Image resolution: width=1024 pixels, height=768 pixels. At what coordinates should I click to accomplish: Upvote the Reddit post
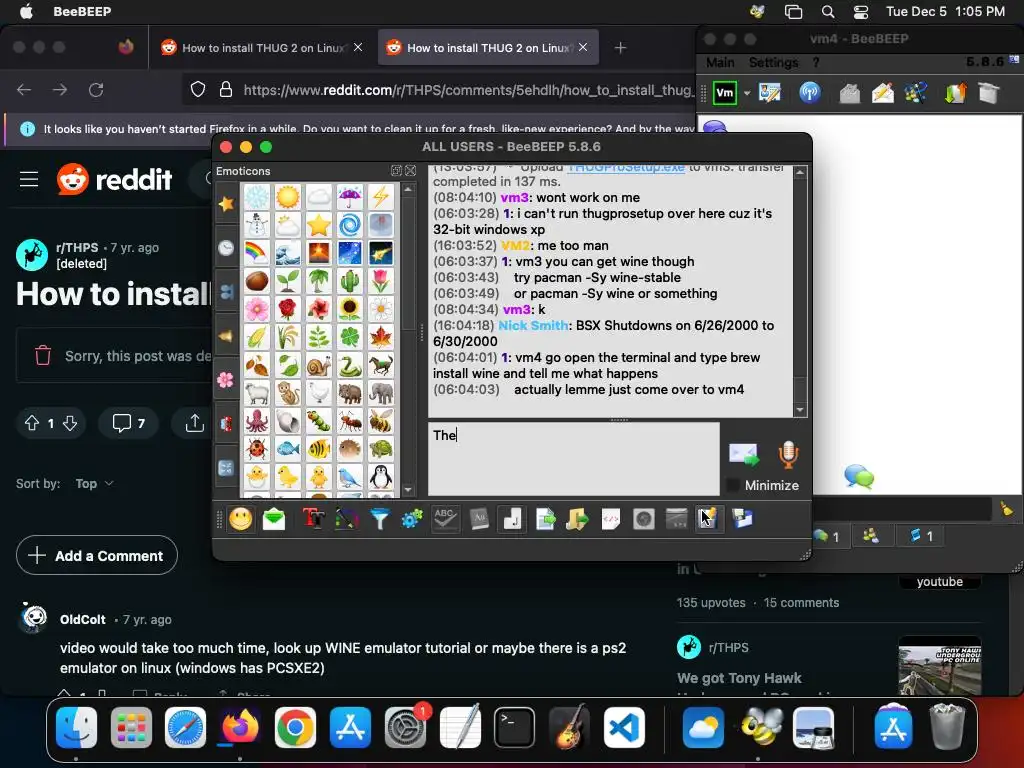31,423
